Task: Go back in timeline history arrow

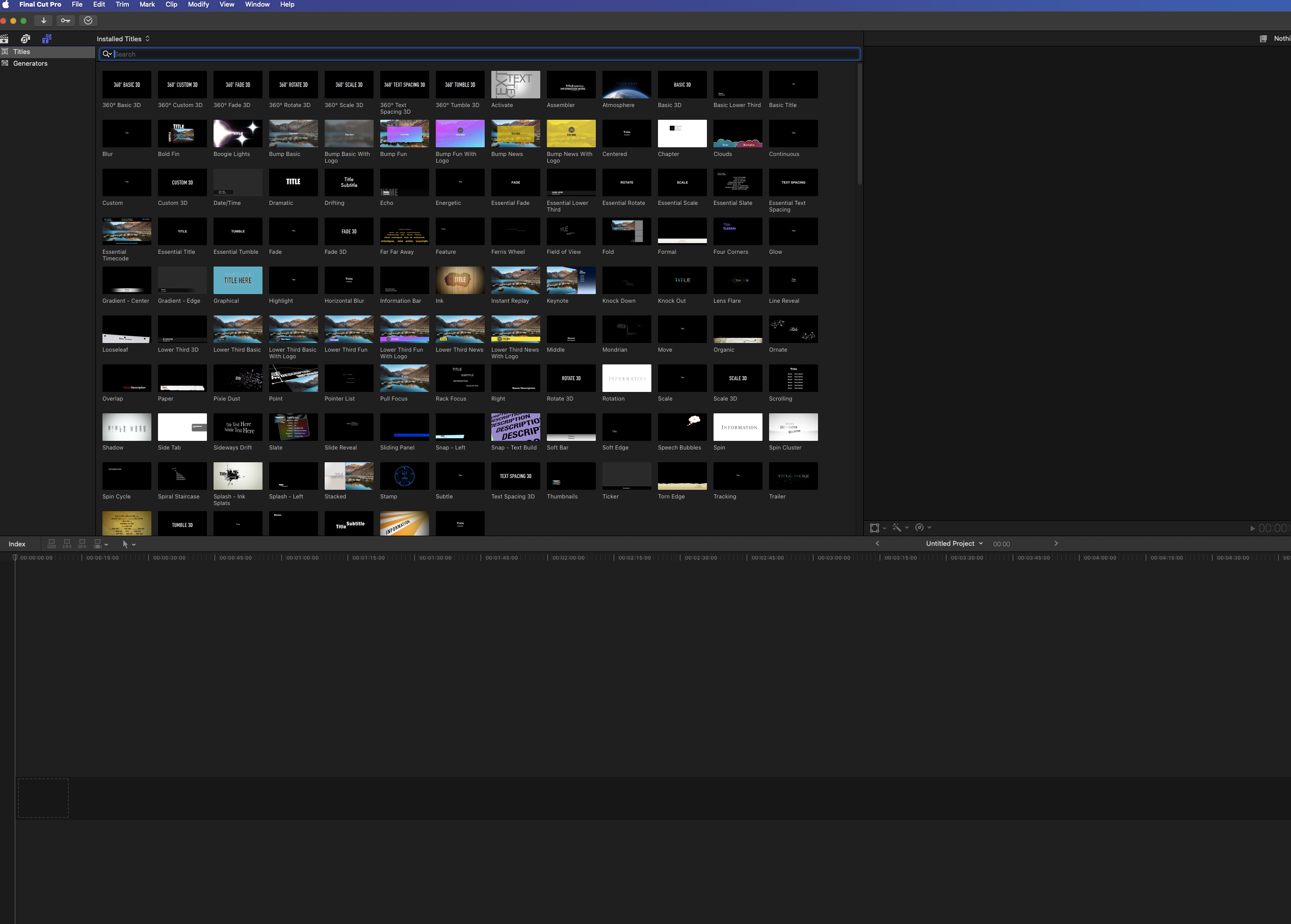Action: tap(877, 543)
